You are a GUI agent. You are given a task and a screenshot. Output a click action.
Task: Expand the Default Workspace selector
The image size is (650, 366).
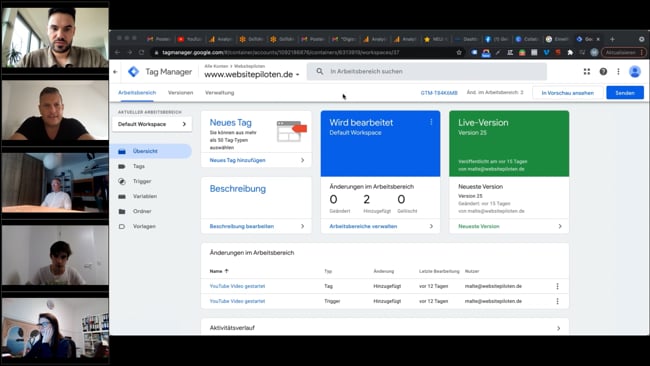click(152, 124)
